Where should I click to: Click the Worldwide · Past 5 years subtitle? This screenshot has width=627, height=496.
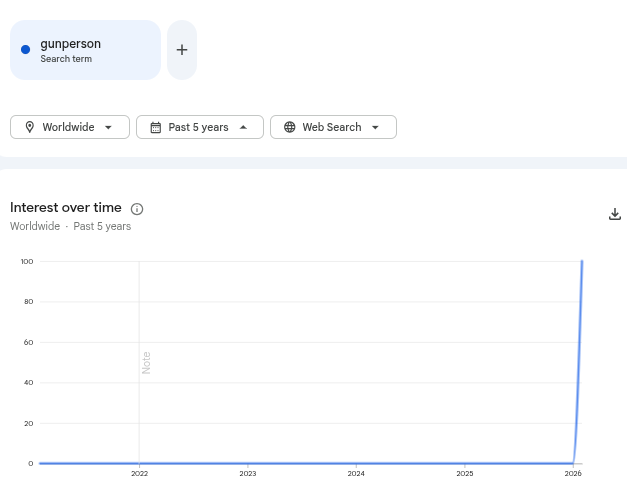point(70,226)
